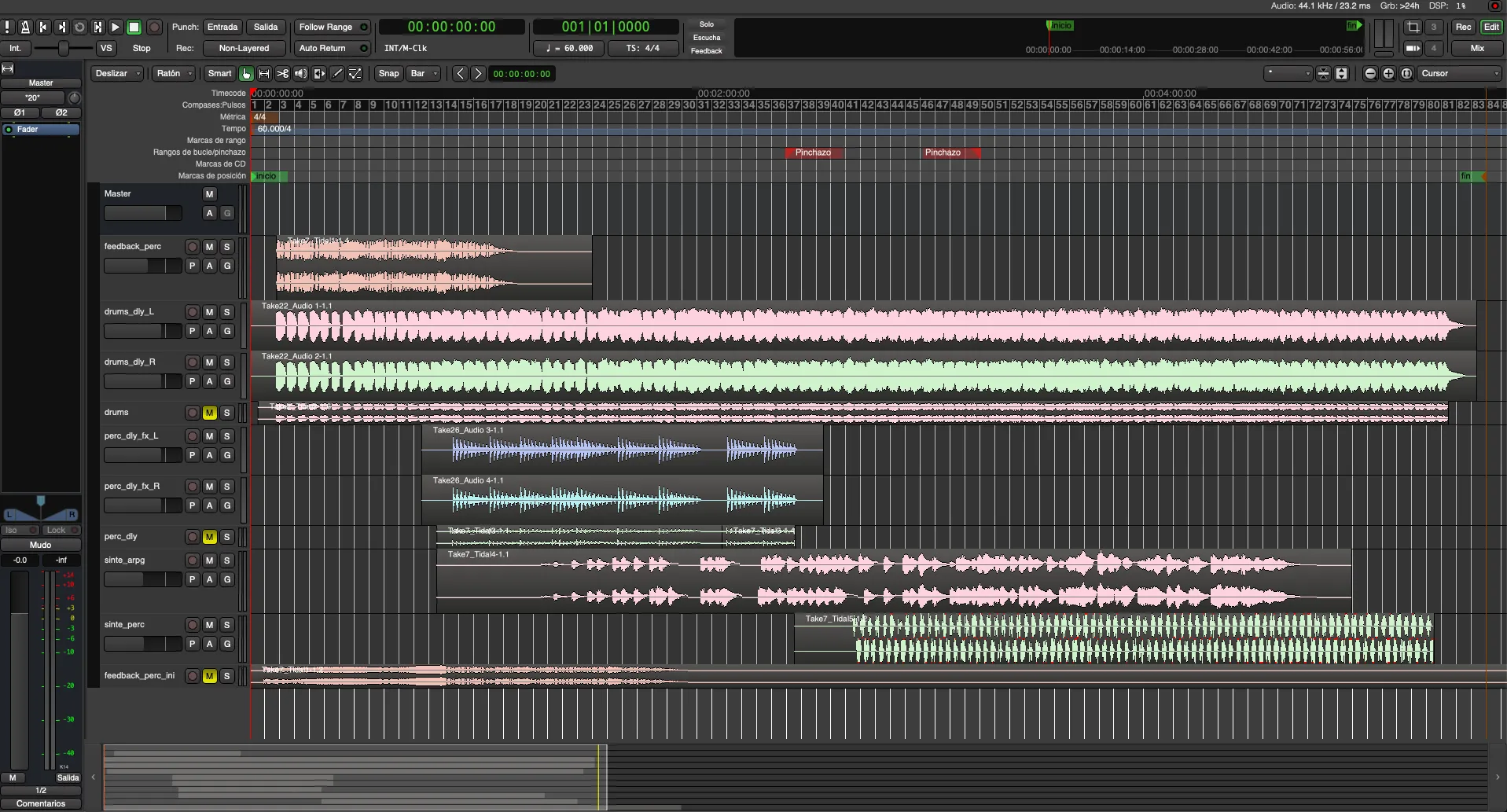Open the Bar snap grid dropdown
The height and width of the screenshot is (812, 1507).
(x=424, y=74)
